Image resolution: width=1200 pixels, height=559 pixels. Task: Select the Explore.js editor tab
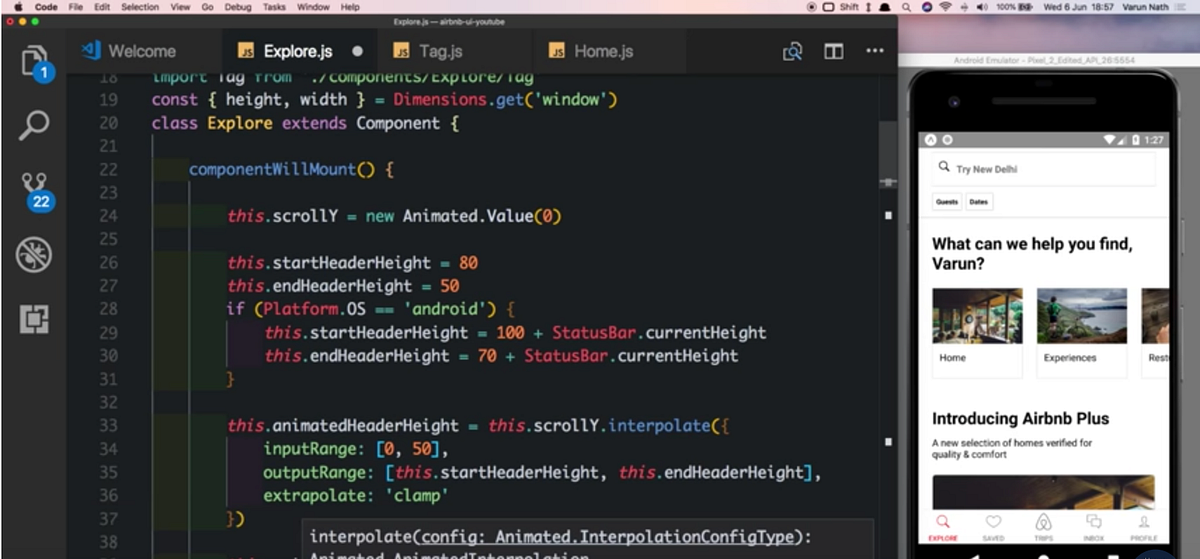(x=298, y=51)
